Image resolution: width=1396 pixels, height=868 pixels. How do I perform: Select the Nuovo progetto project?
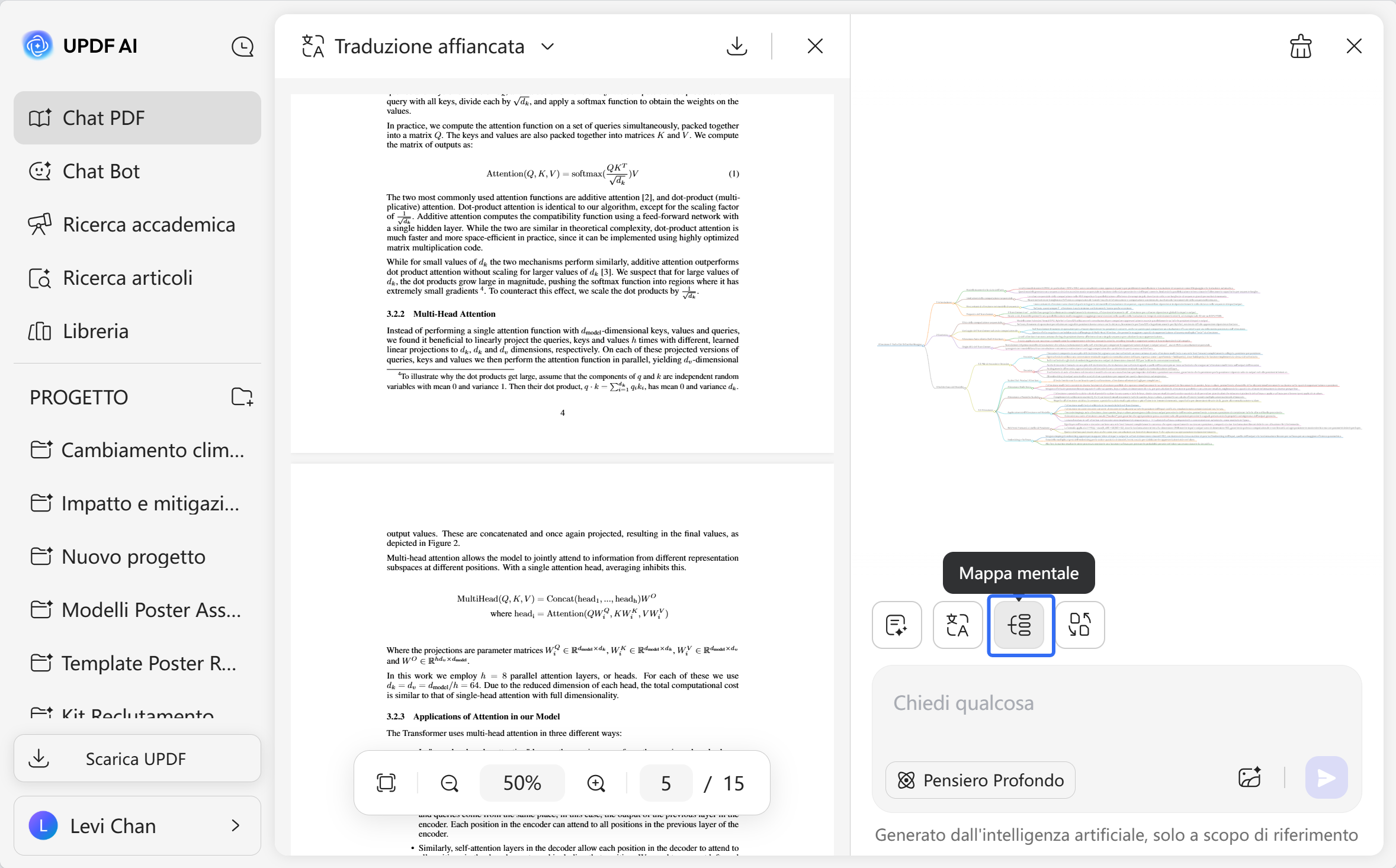(133, 557)
